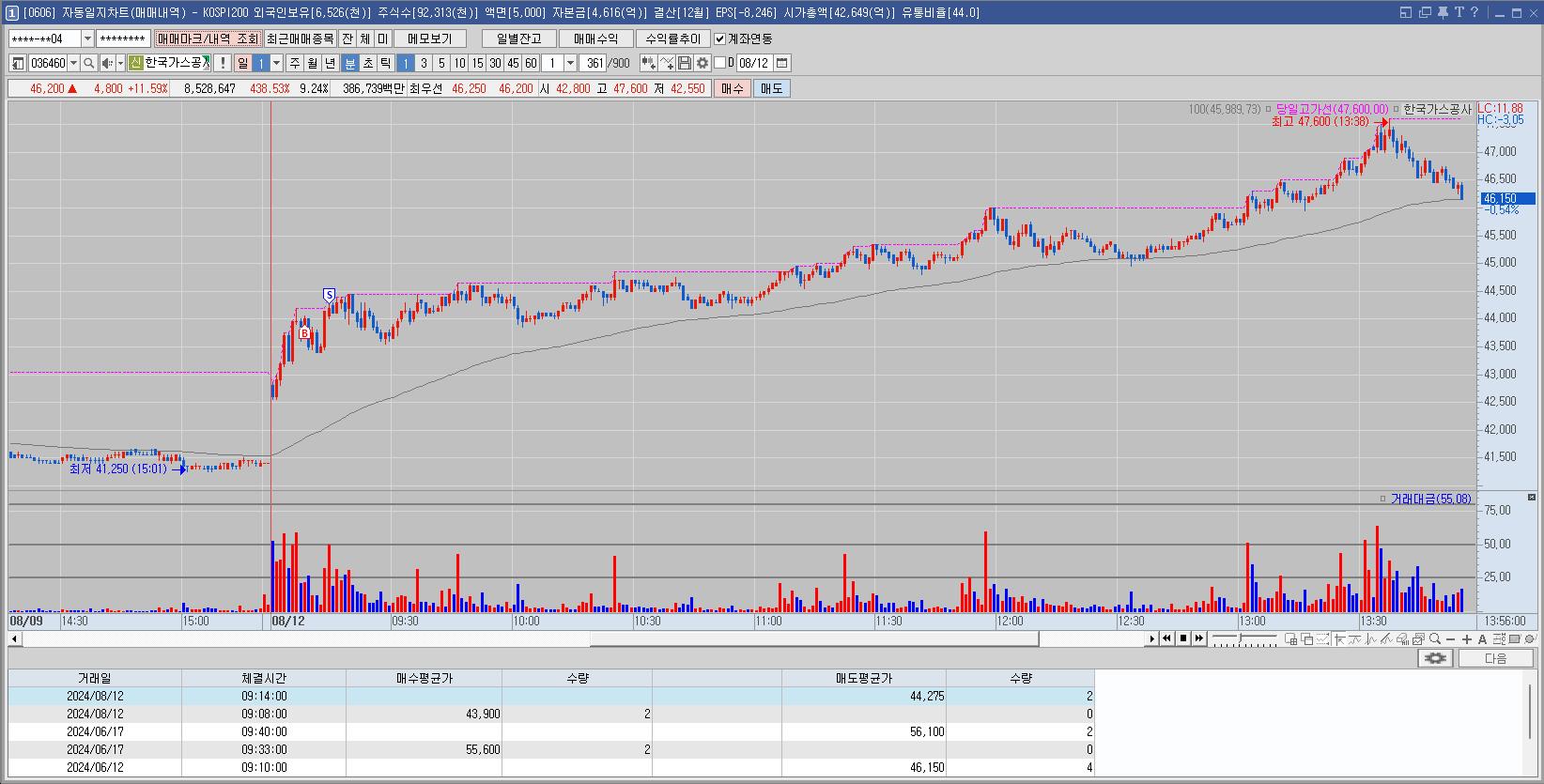Toggle the D checkbox next to date field
The image size is (1544, 784).
click(720, 63)
